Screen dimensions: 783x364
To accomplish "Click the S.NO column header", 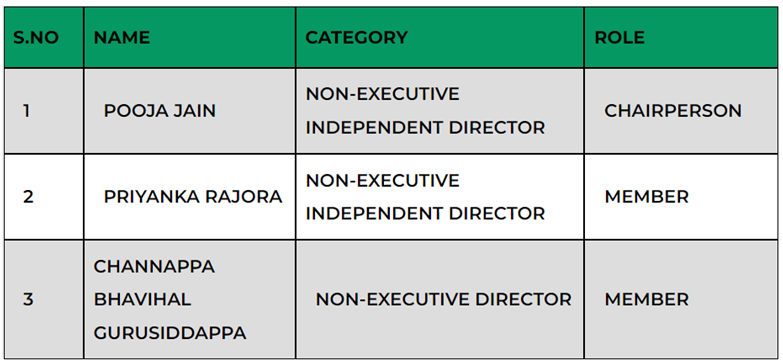I will click(x=44, y=37).
